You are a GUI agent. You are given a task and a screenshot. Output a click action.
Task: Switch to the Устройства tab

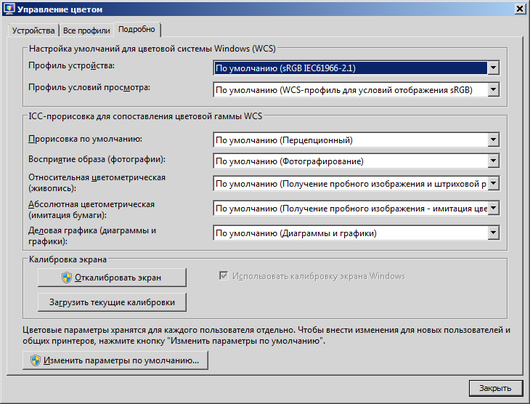(x=33, y=30)
